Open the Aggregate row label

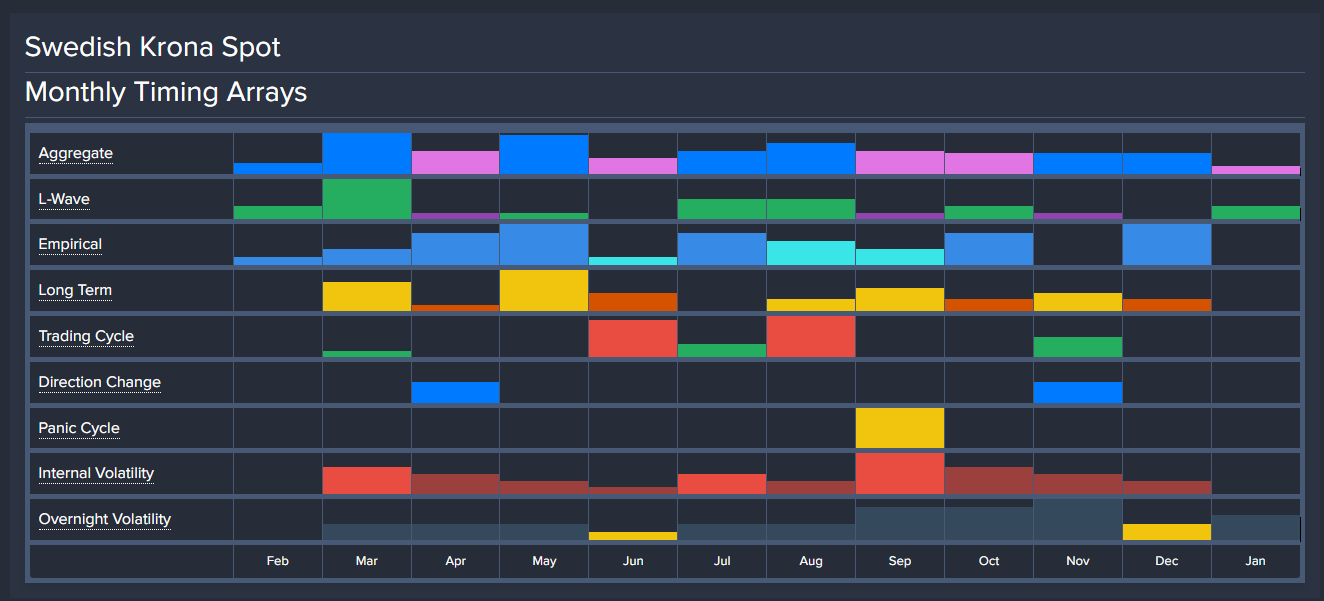(75, 154)
